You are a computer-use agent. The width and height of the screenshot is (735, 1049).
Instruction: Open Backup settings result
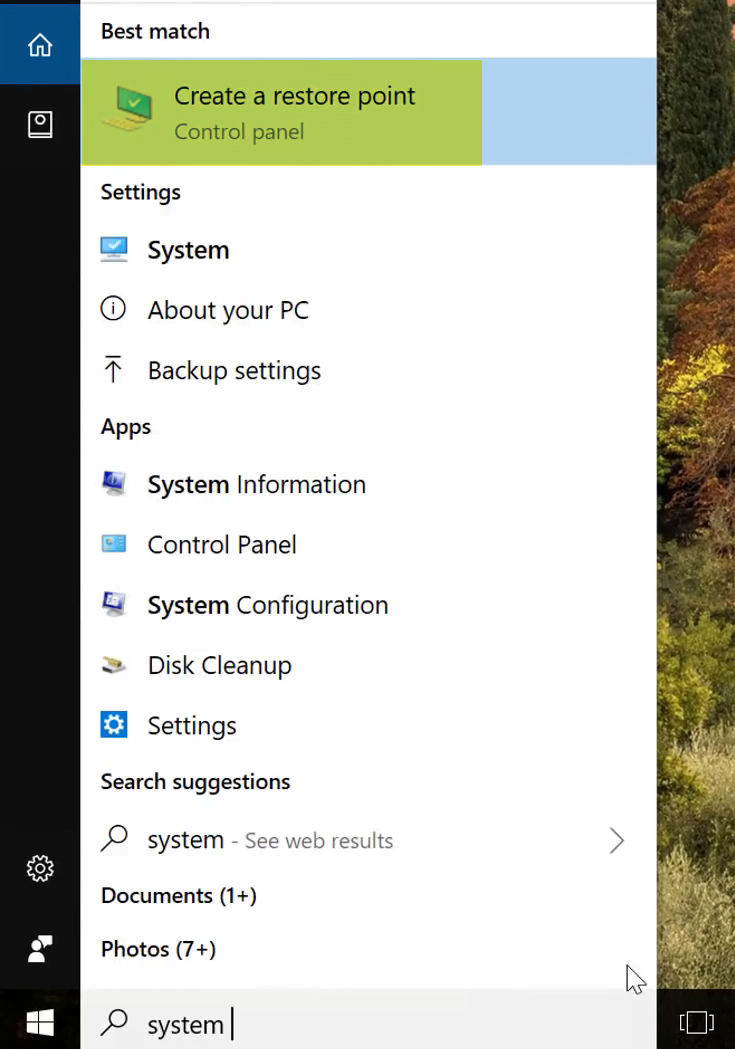click(369, 370)
